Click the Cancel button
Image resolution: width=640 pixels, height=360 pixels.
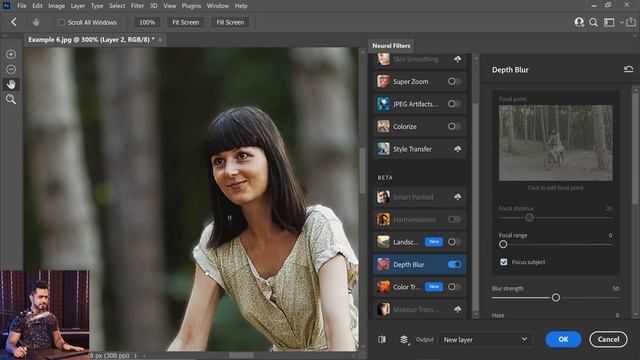pyautogui.click(x=608, y=339)
